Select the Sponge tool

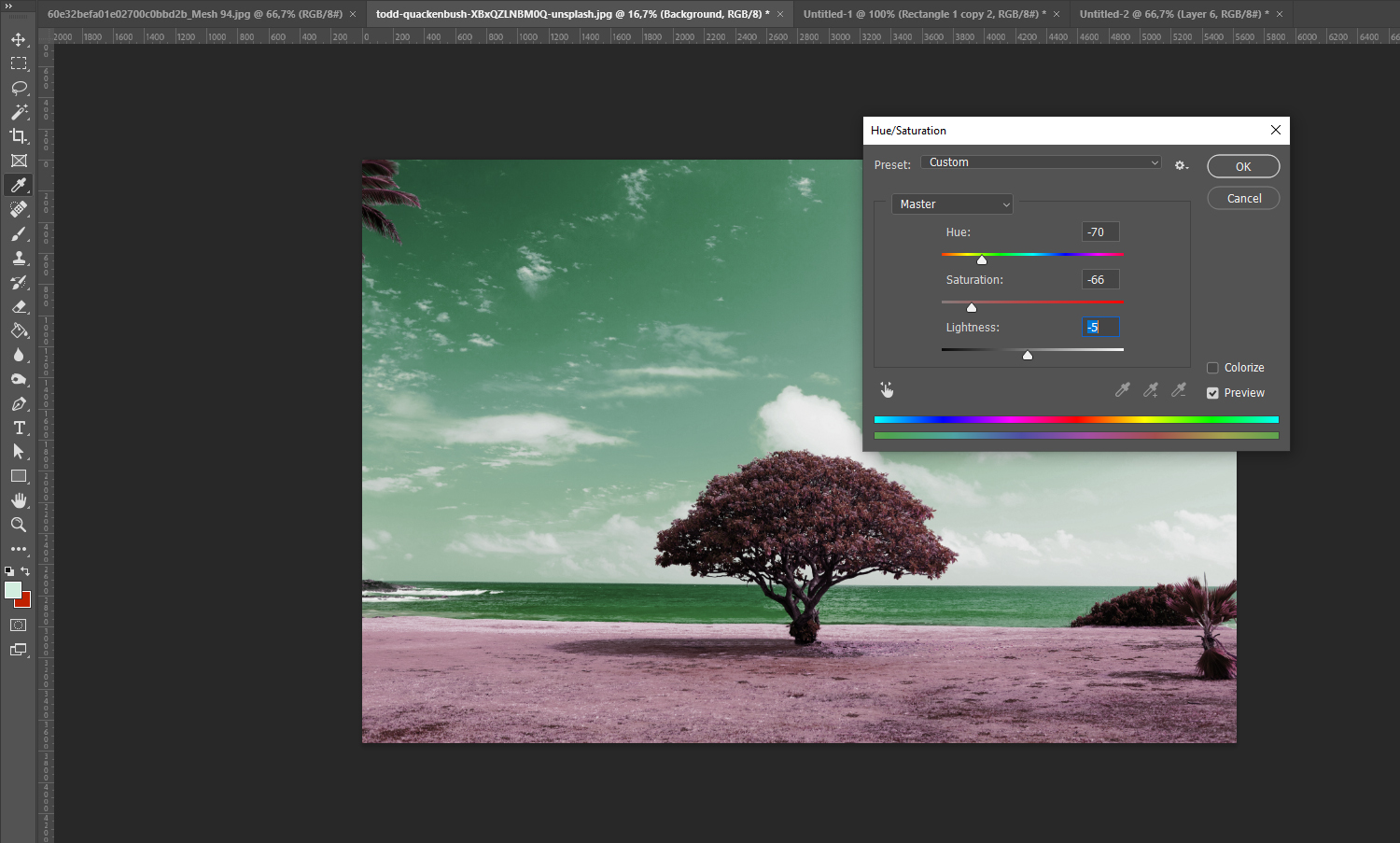coord(19,379)
